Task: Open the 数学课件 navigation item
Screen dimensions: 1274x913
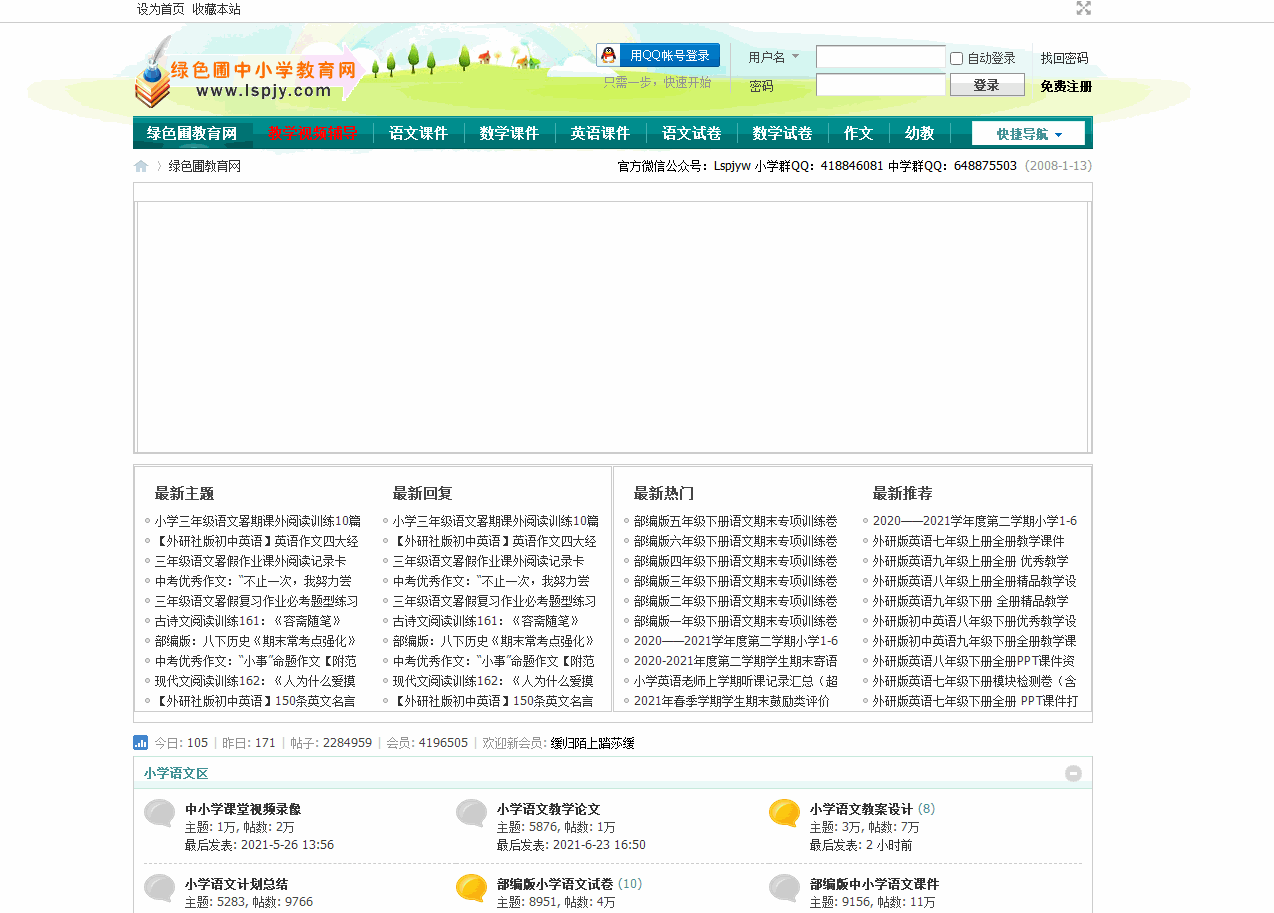Action: pos(509,133)
